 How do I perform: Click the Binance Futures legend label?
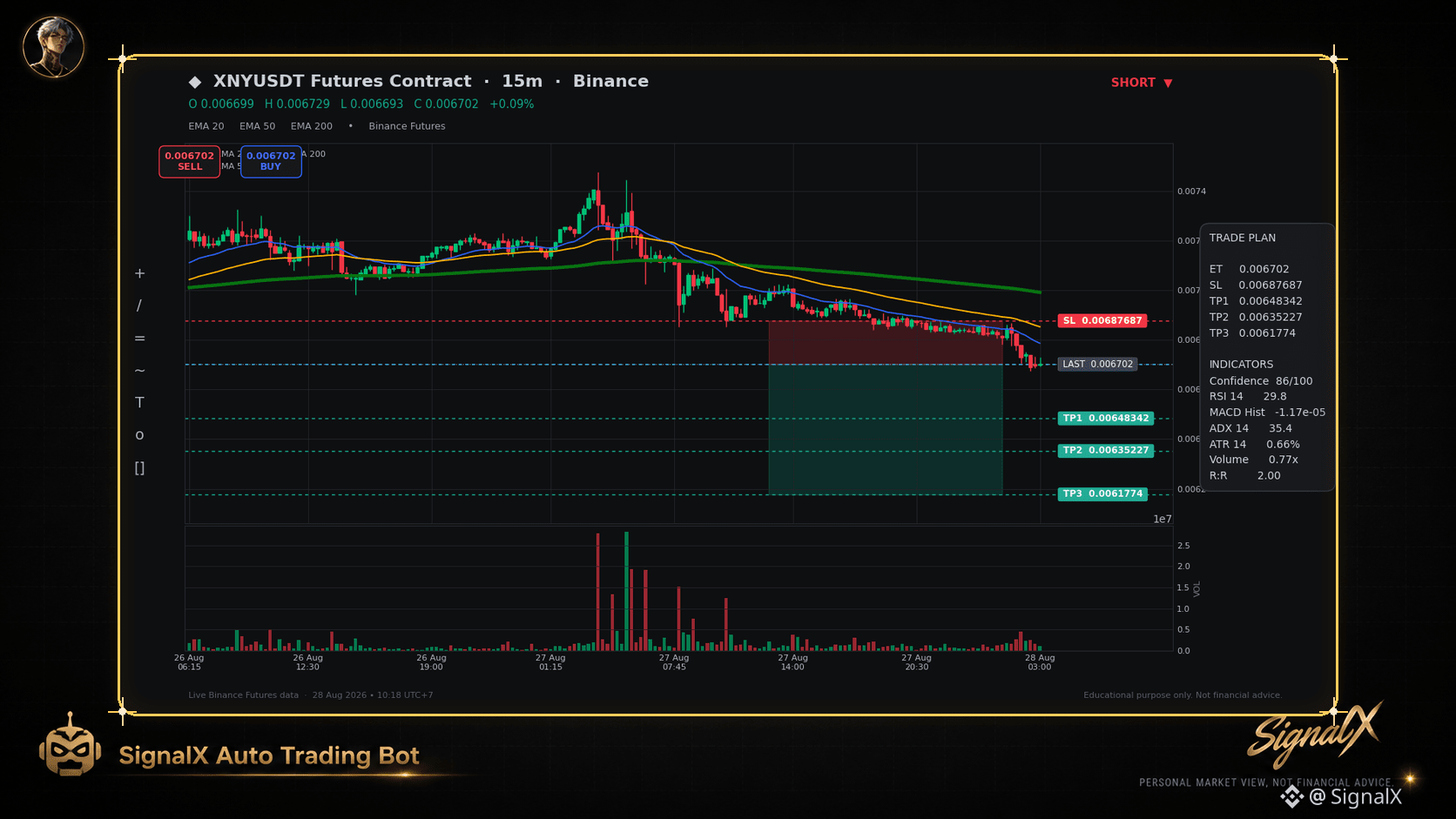[407, 126]
